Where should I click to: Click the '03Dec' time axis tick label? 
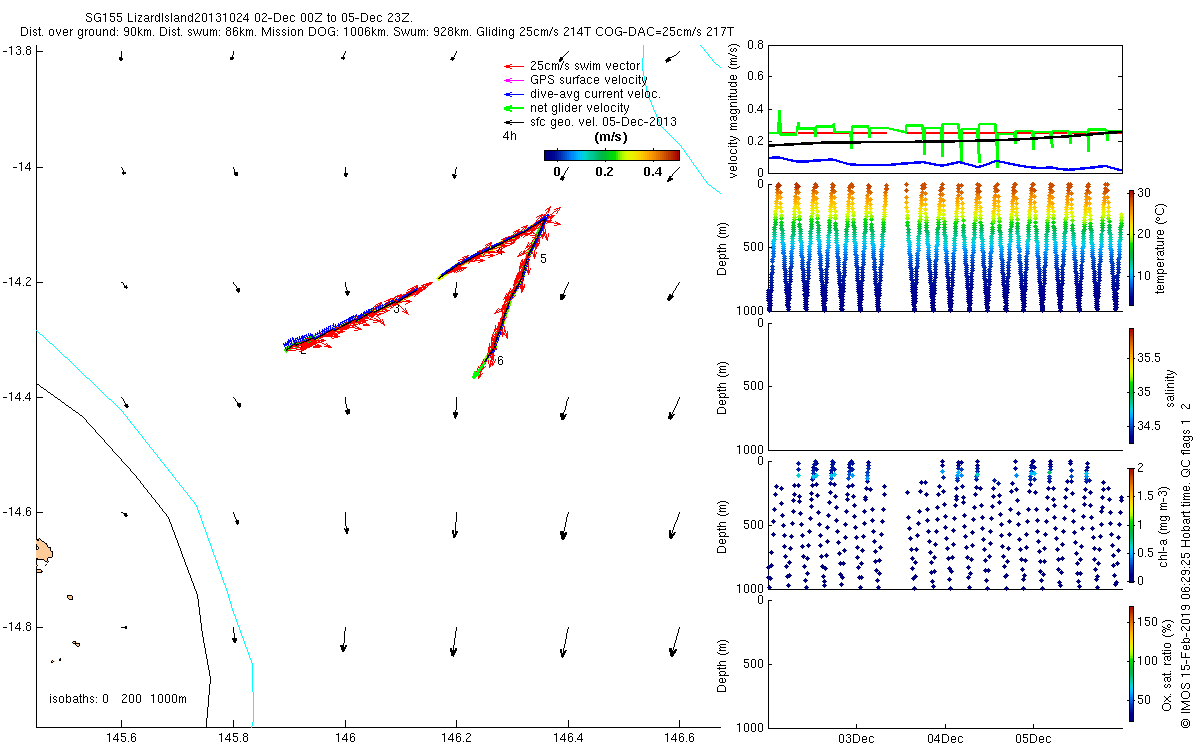pos(857,739)
